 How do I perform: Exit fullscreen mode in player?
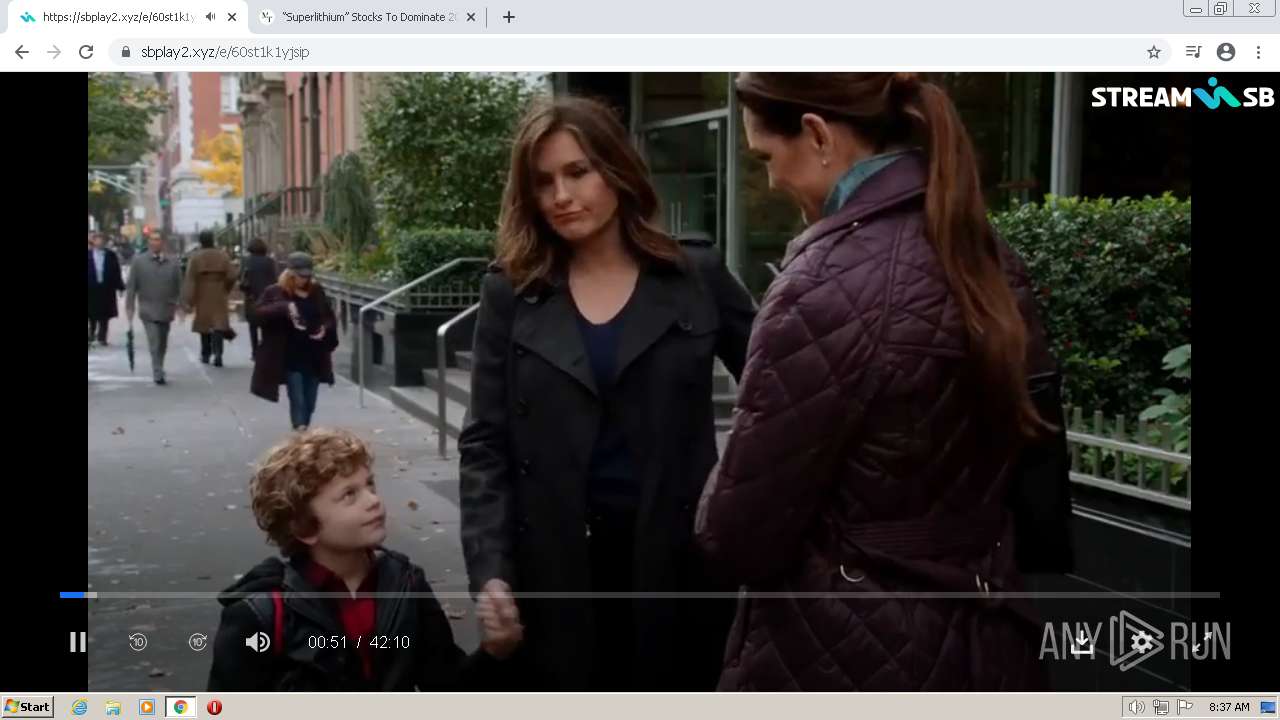[x=1202, y=642]
